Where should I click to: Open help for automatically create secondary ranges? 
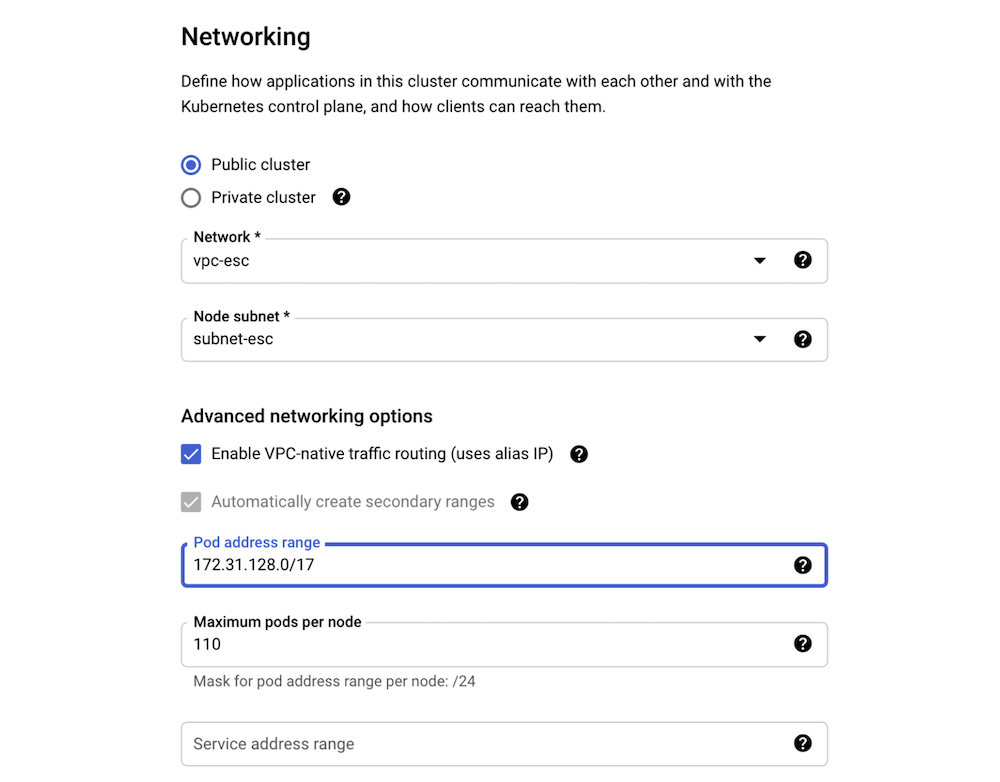click(x=519, y=502)
